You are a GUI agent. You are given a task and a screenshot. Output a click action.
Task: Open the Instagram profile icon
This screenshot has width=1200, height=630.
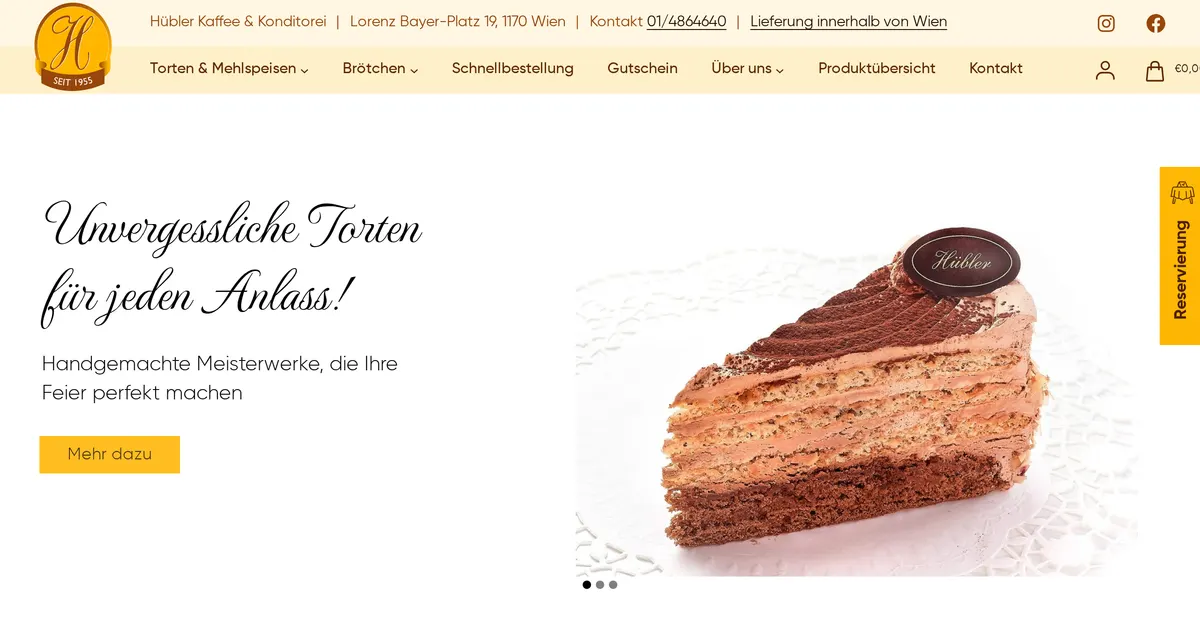pyautogui.click(x=1106, y=23)
